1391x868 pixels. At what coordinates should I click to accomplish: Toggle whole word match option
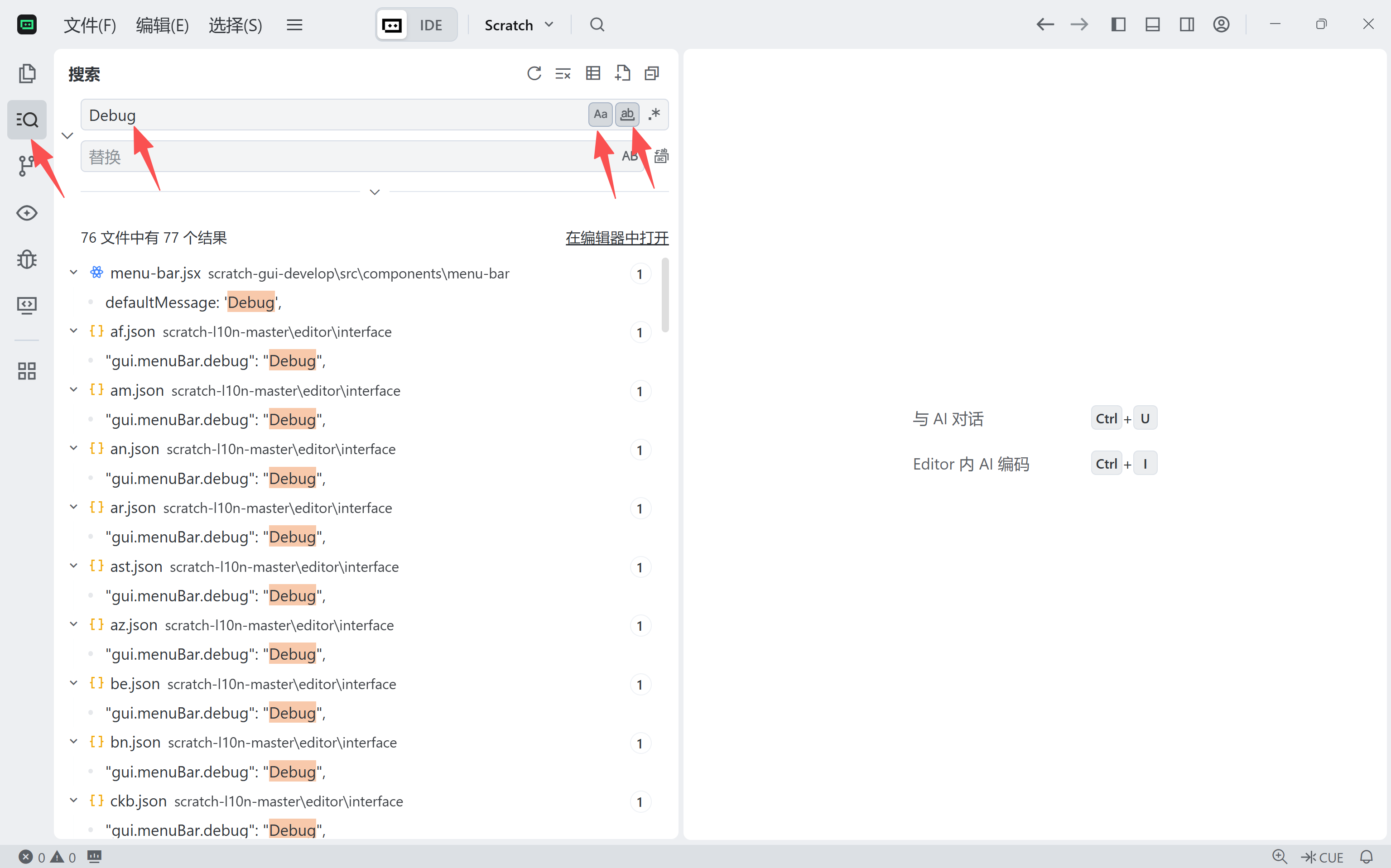tap(627, 114)
